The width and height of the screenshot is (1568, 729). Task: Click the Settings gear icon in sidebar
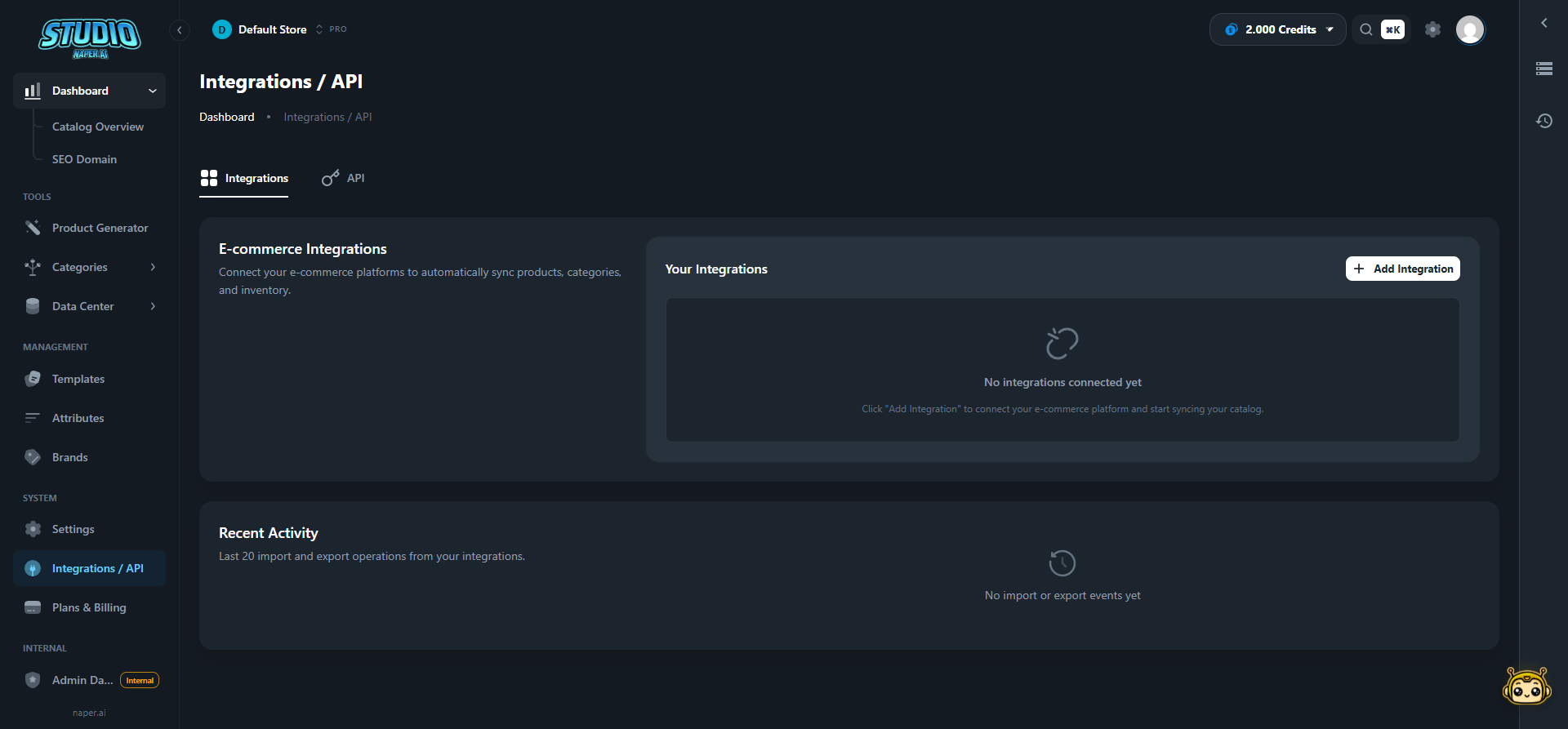tap(33, 529)
